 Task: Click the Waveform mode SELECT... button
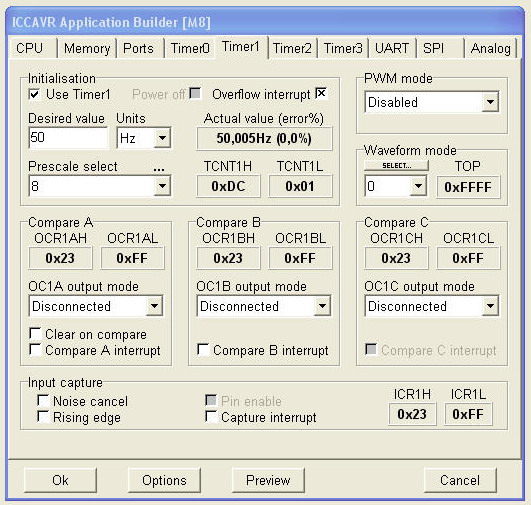pos(396,166)
